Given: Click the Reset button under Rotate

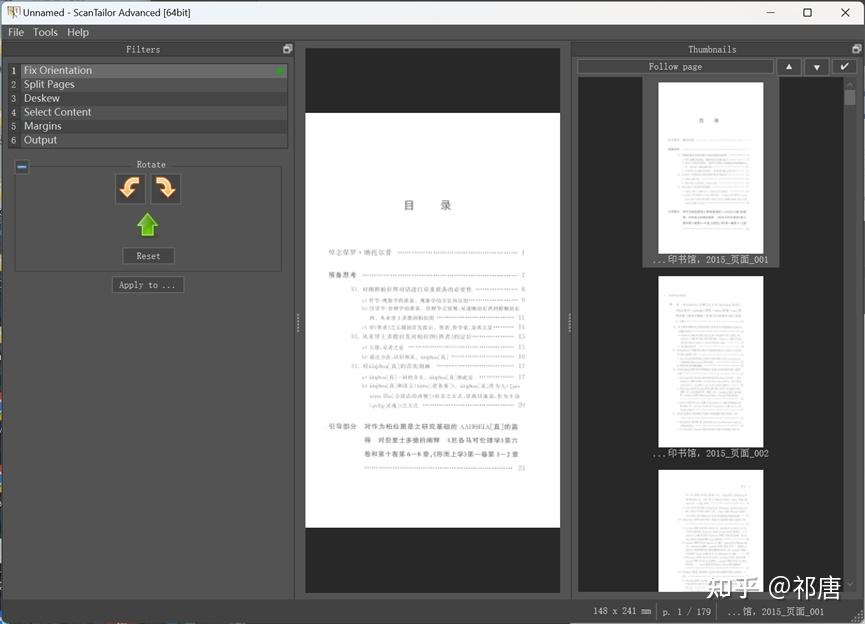Looking at the screenshot, I should [147, 255].
